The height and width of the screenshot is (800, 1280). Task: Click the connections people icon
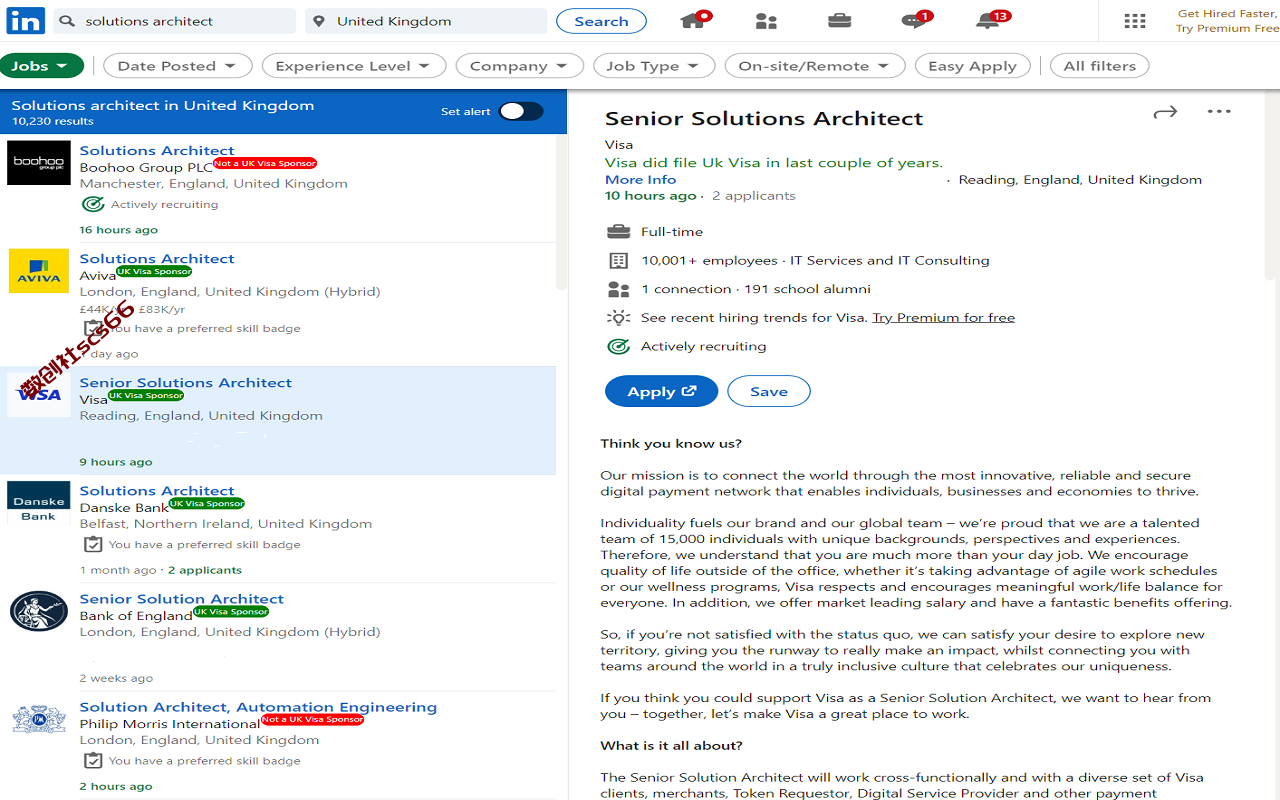point(619,289)
